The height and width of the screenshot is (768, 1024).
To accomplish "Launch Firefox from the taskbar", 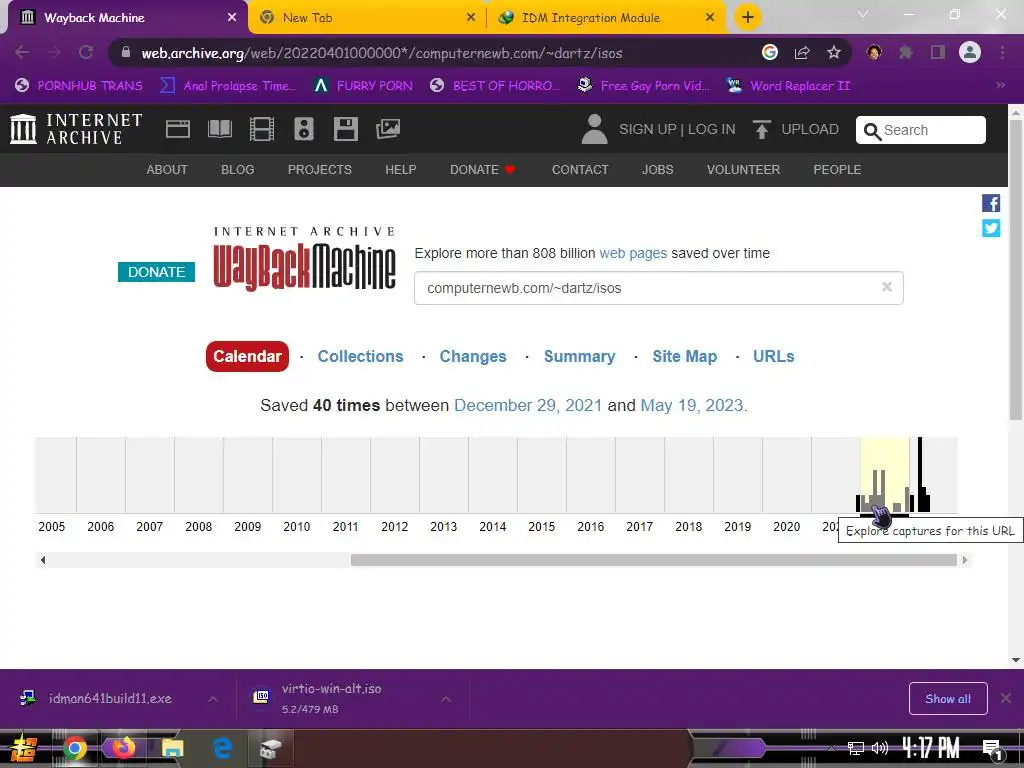I will coord(123,748).
